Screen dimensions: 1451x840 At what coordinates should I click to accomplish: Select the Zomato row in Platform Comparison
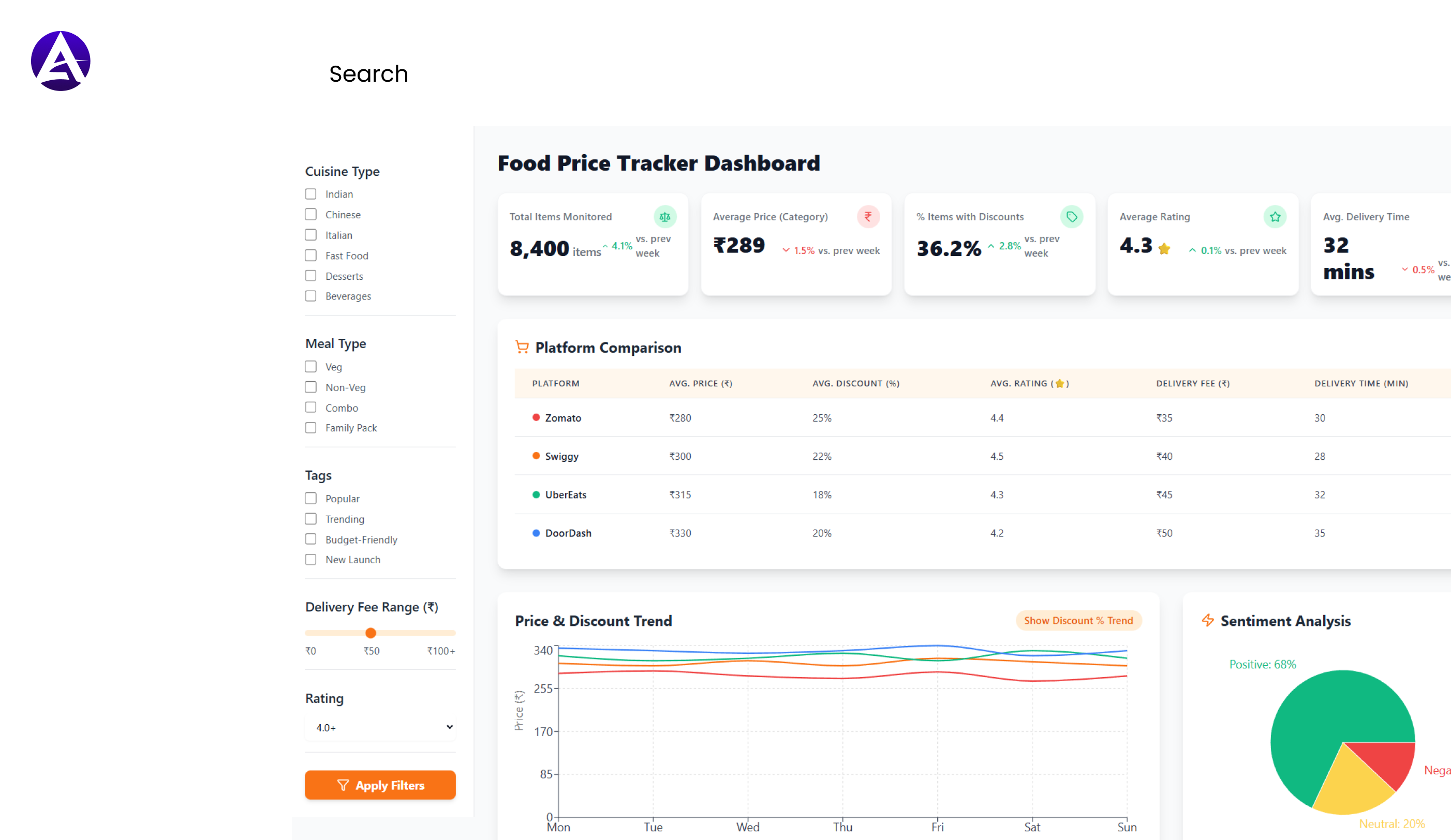click(563, 418)
